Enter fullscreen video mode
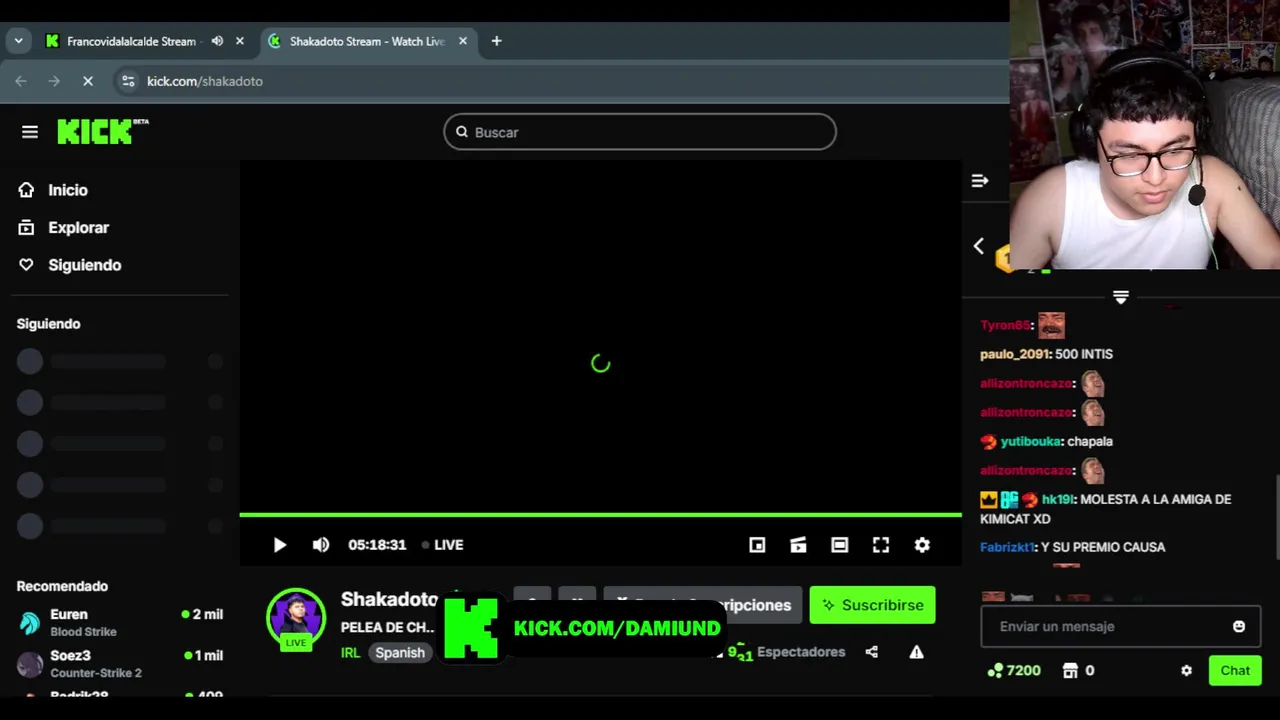 pos(880,545)
